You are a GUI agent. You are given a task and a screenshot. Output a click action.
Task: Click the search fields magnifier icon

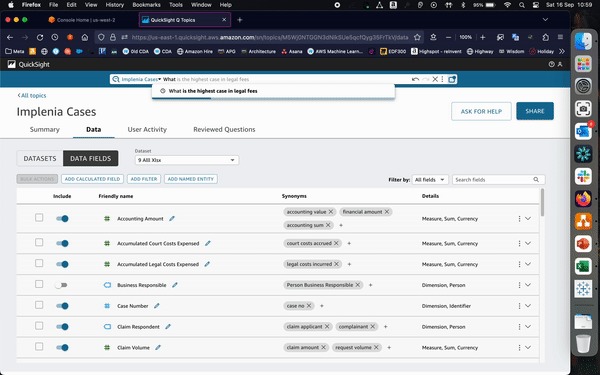click(536, 179)
